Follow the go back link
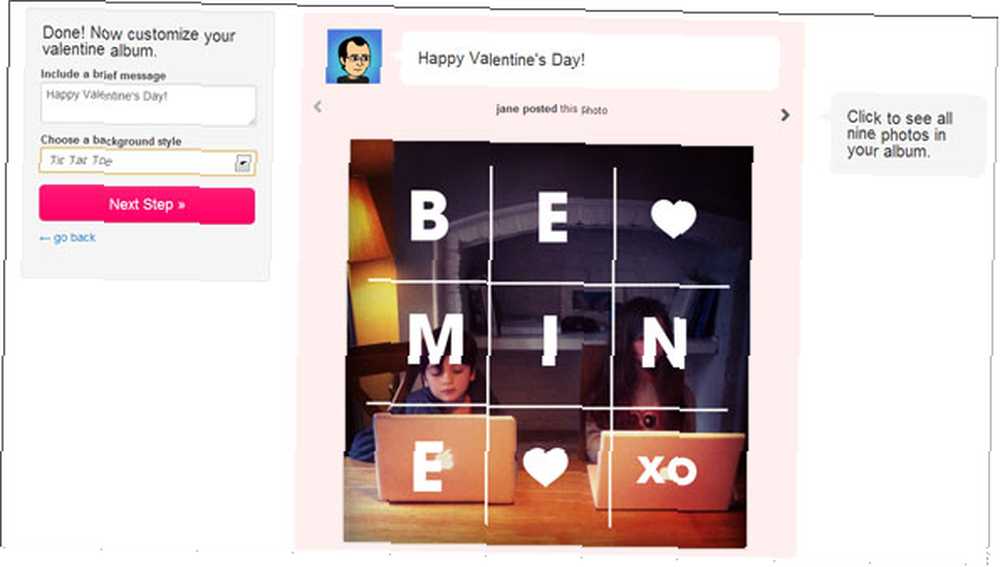The height and width of the screenshot is (567, 1000). (68, 237)
